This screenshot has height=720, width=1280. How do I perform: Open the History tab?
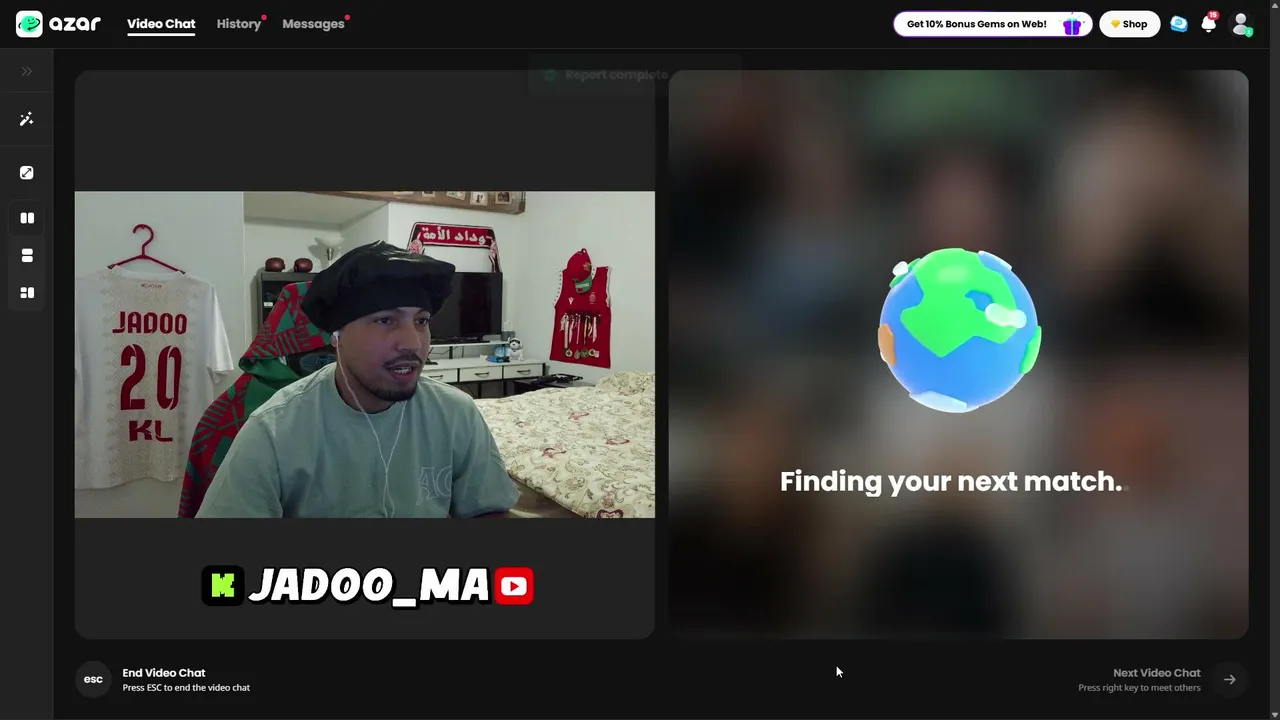coord(239,24)
